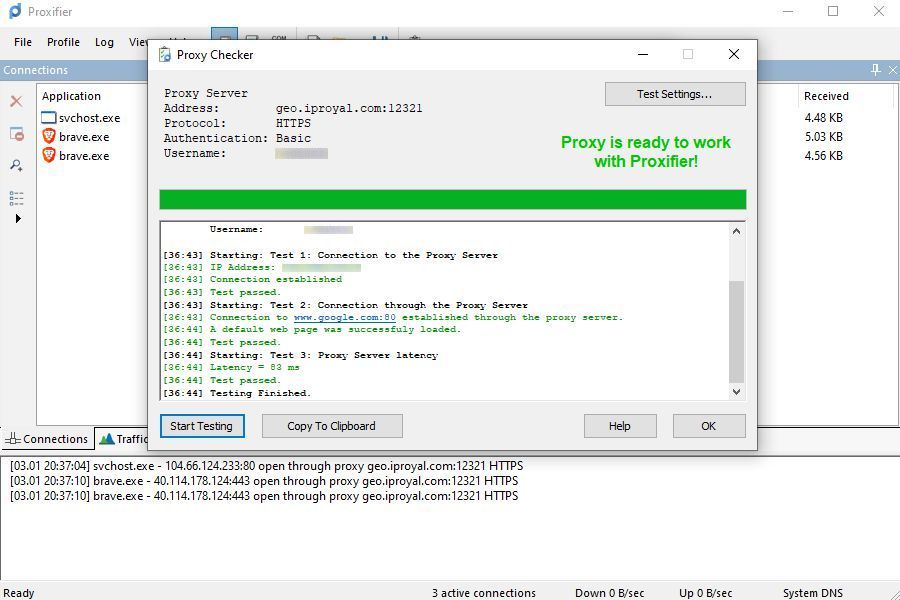Close the Connections panel with its X
This screenshot has height=600, width=900.
tap(893, 69)
